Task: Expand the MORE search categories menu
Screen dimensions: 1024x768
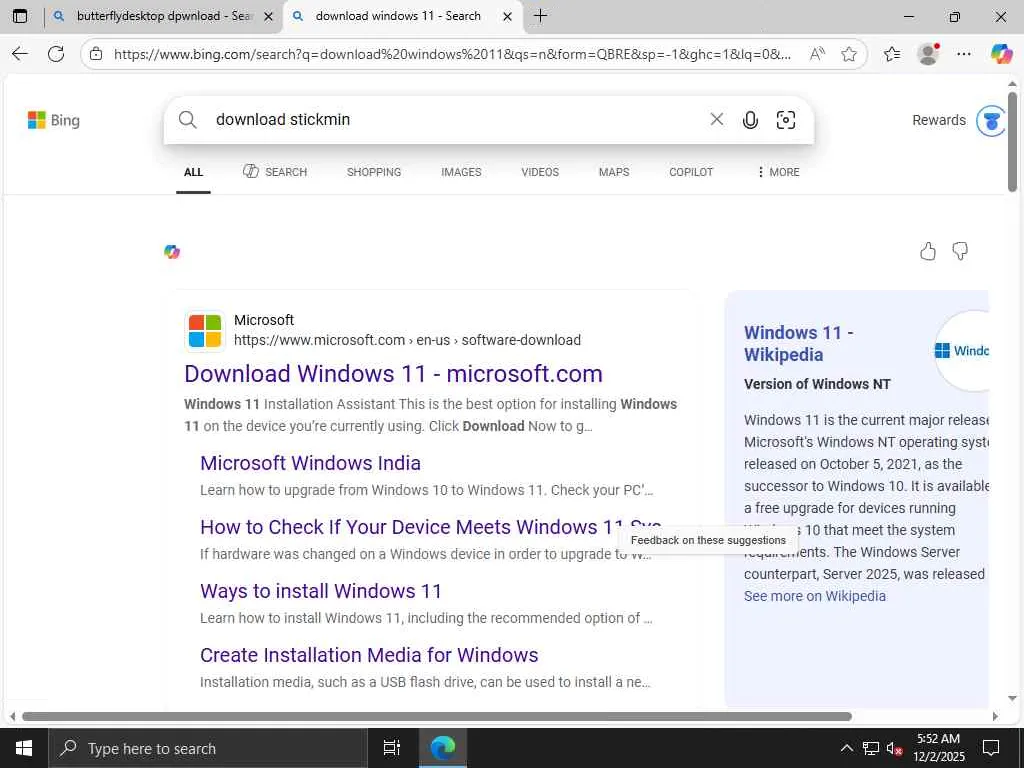Action: (x=778, y=172)
